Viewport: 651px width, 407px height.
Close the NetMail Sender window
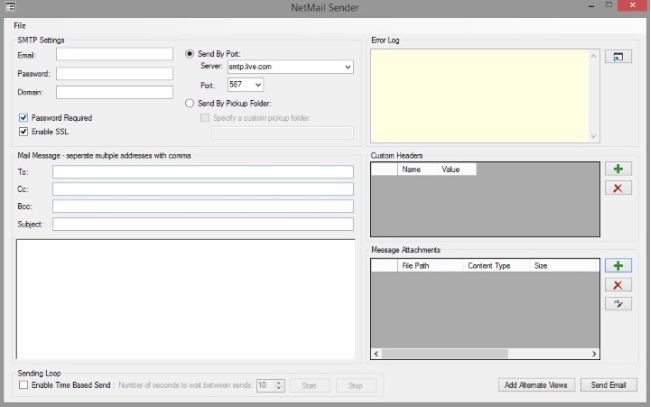click(632, 5)
